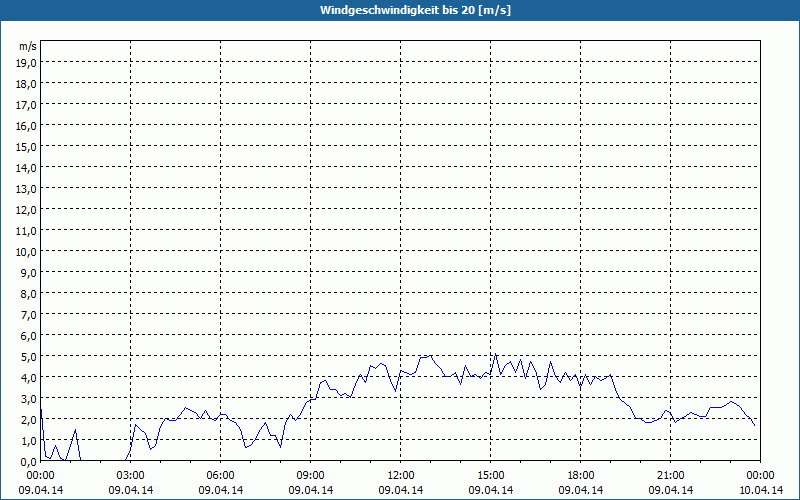Click the '1,0' y-axis value

[x=30, y=441]
